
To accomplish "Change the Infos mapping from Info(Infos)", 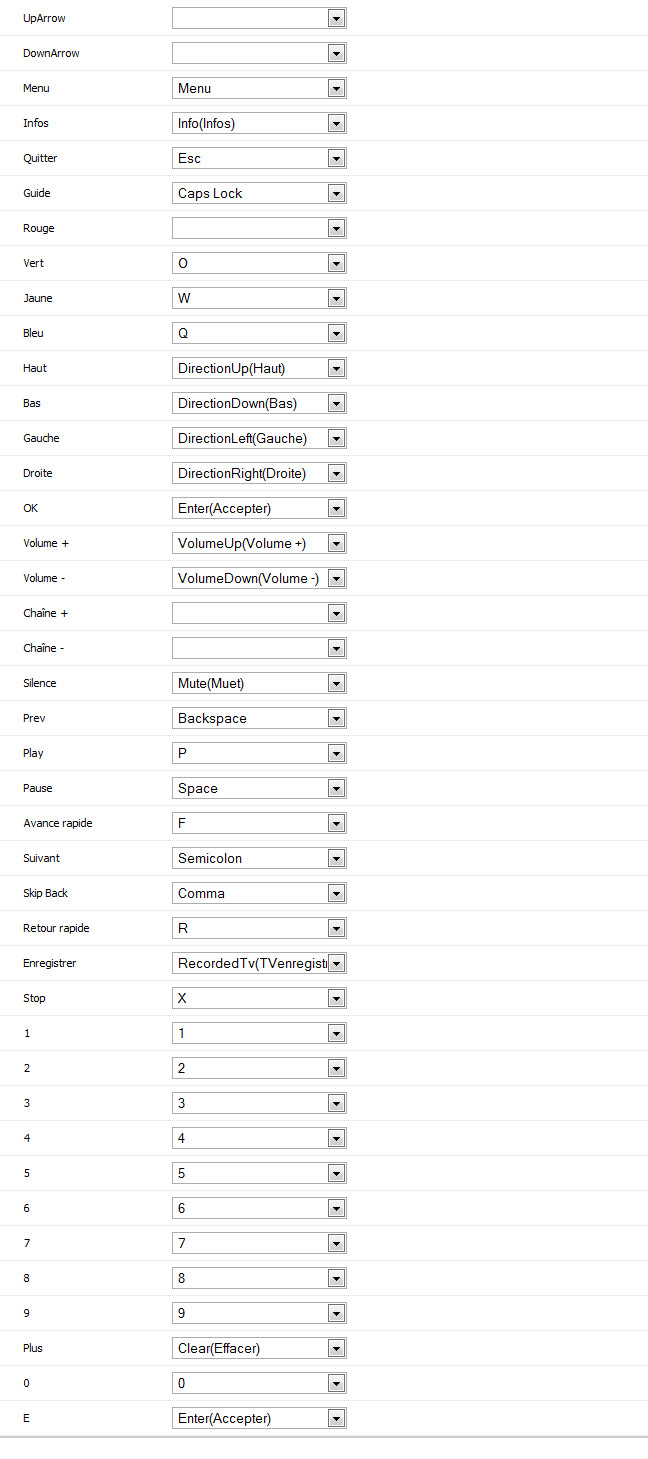I will click(259, 123).
